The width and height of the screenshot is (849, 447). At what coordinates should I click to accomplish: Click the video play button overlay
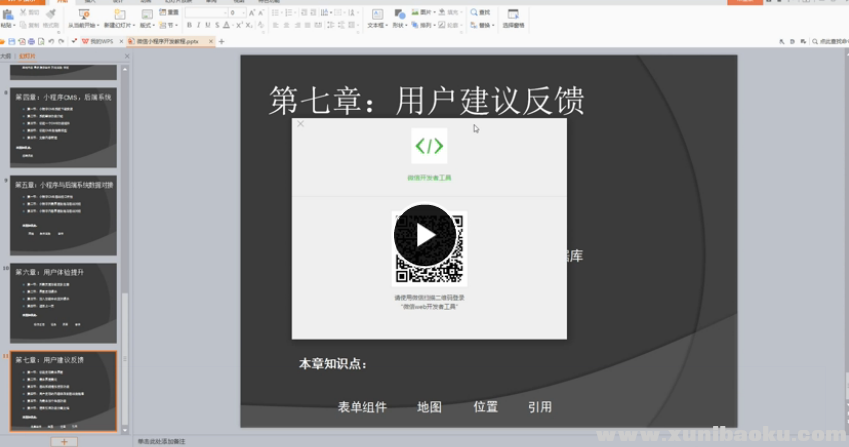point(425,236)
